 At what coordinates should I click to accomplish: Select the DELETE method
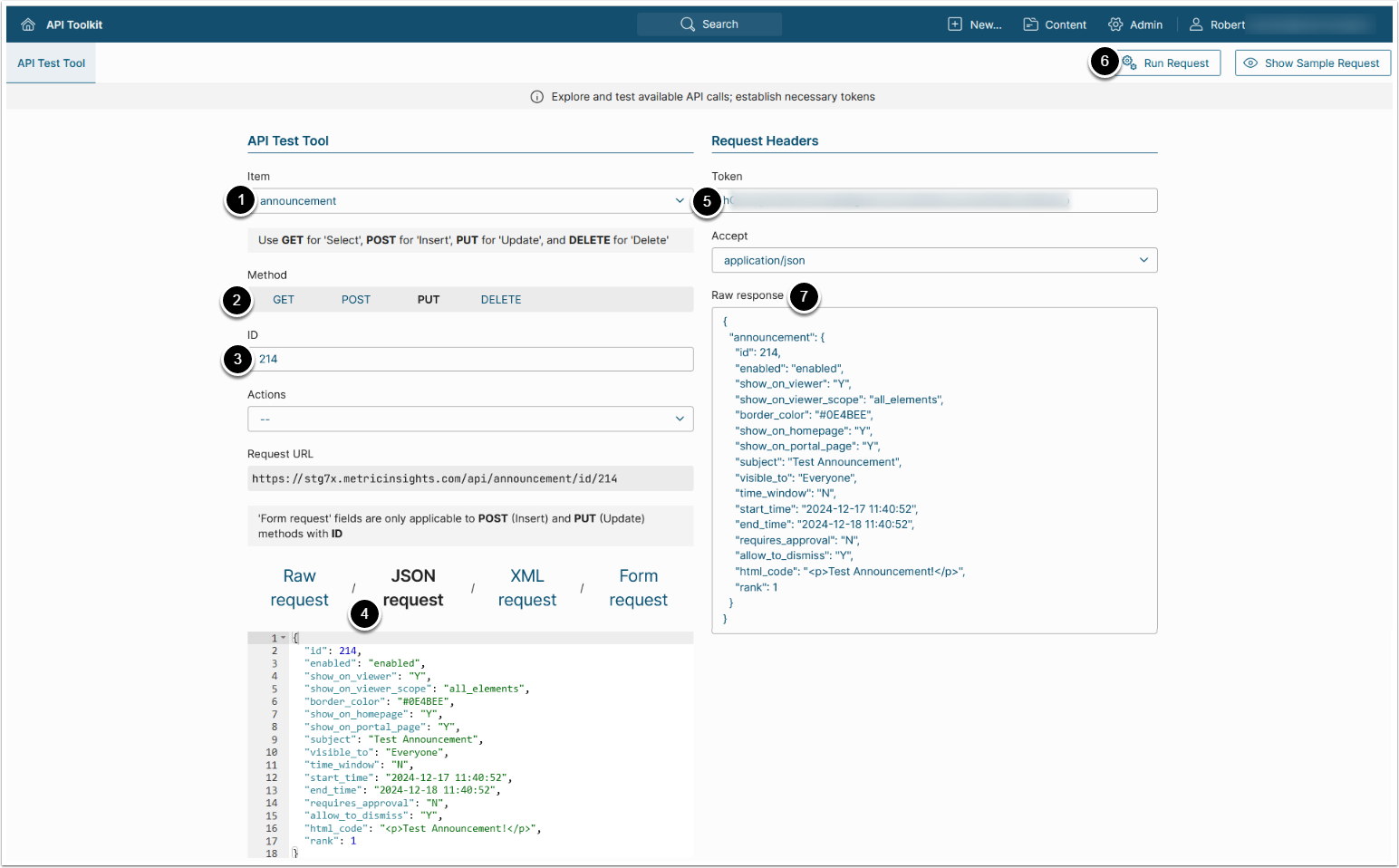[x=501, y=300]
